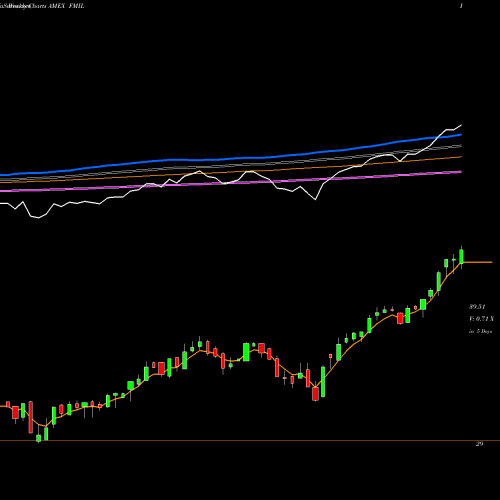Click the 'in 5 Days' label
500x500 pixels.
480,331
